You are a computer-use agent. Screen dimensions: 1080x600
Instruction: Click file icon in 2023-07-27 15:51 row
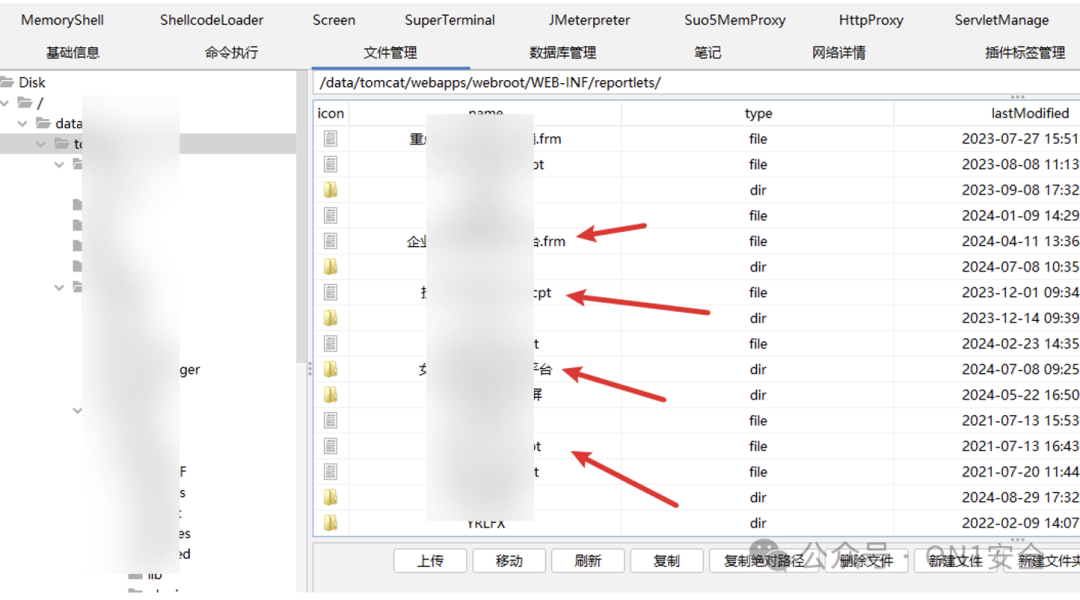click(331, 138)
